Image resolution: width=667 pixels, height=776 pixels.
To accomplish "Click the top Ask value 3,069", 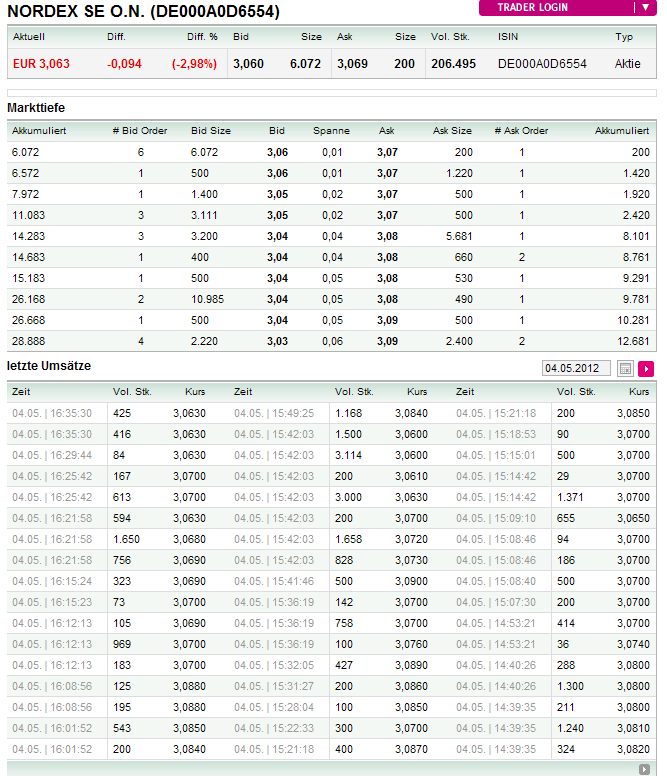I will point(352,64).
